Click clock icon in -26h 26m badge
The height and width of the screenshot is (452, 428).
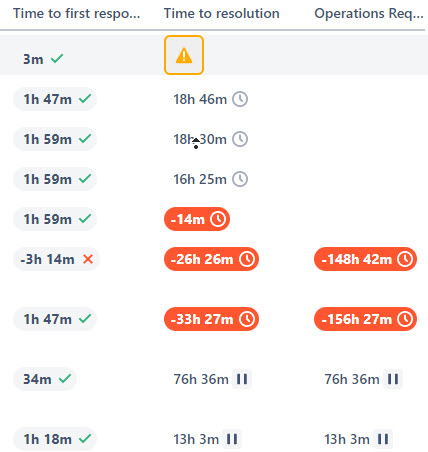pos(247,259)
